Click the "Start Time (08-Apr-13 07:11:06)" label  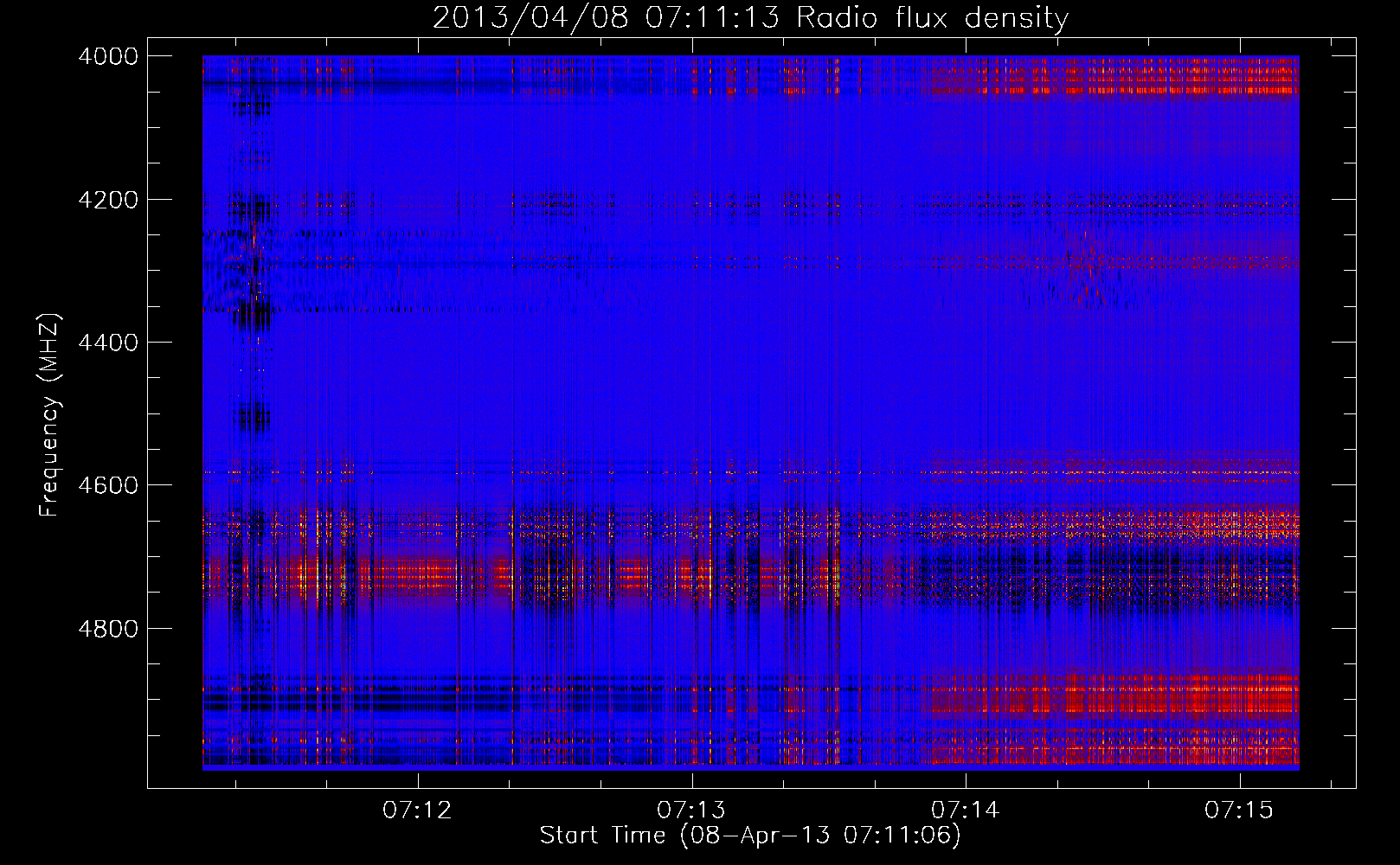coord(750,836)
